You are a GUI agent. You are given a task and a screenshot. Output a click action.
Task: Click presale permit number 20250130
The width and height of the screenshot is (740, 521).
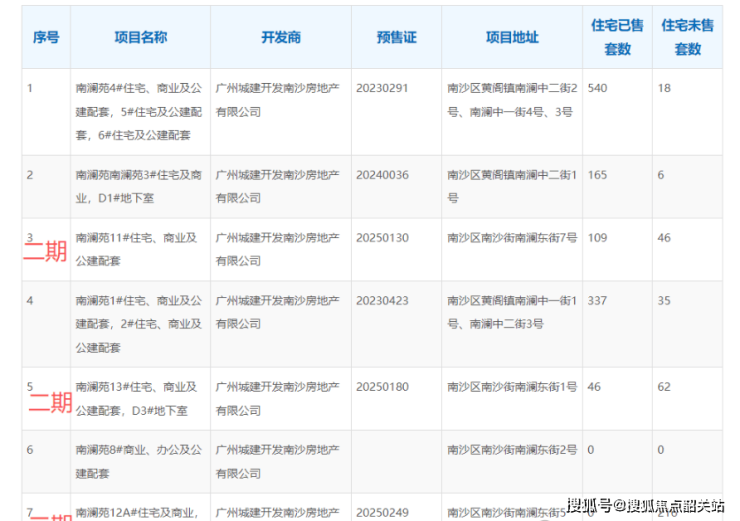382,238
